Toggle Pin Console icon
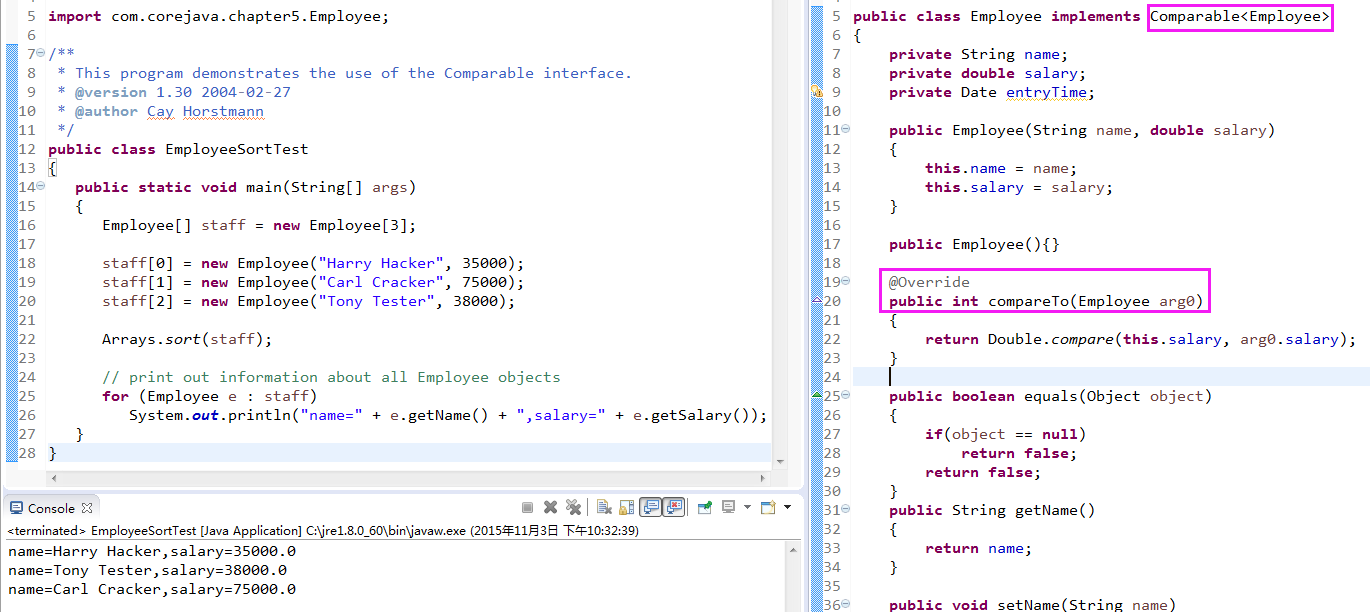 pyautogui.click(x=705, y=507)
